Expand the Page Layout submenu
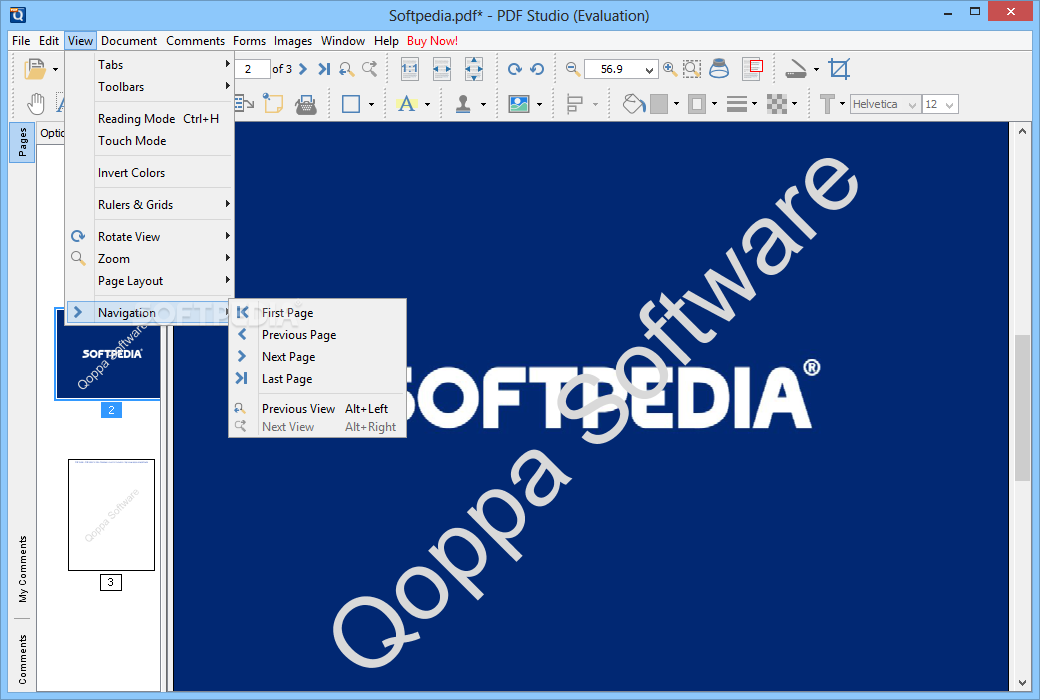 (149, 281)
